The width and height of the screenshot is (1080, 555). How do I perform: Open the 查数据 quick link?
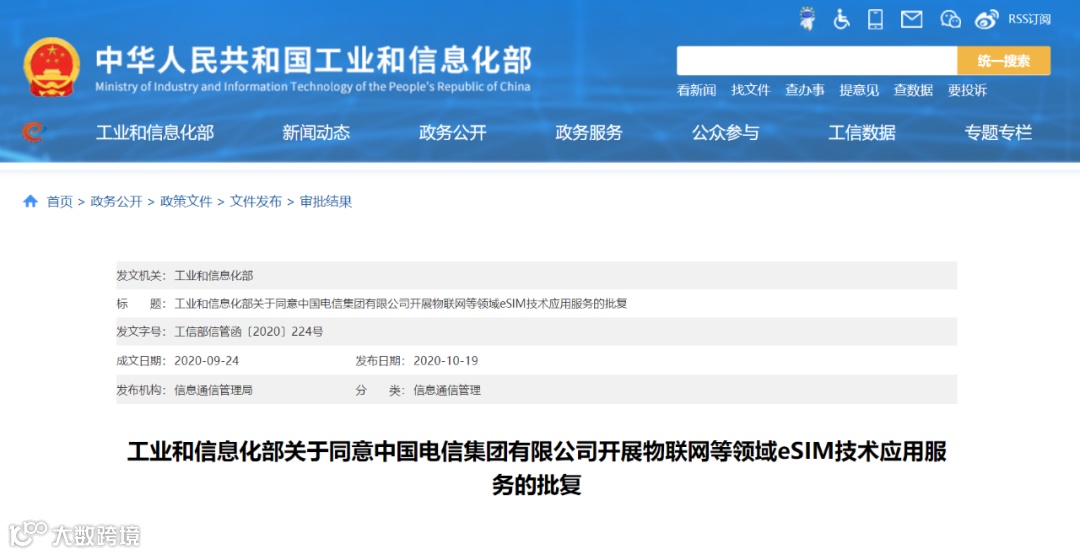tap(913, 90)
